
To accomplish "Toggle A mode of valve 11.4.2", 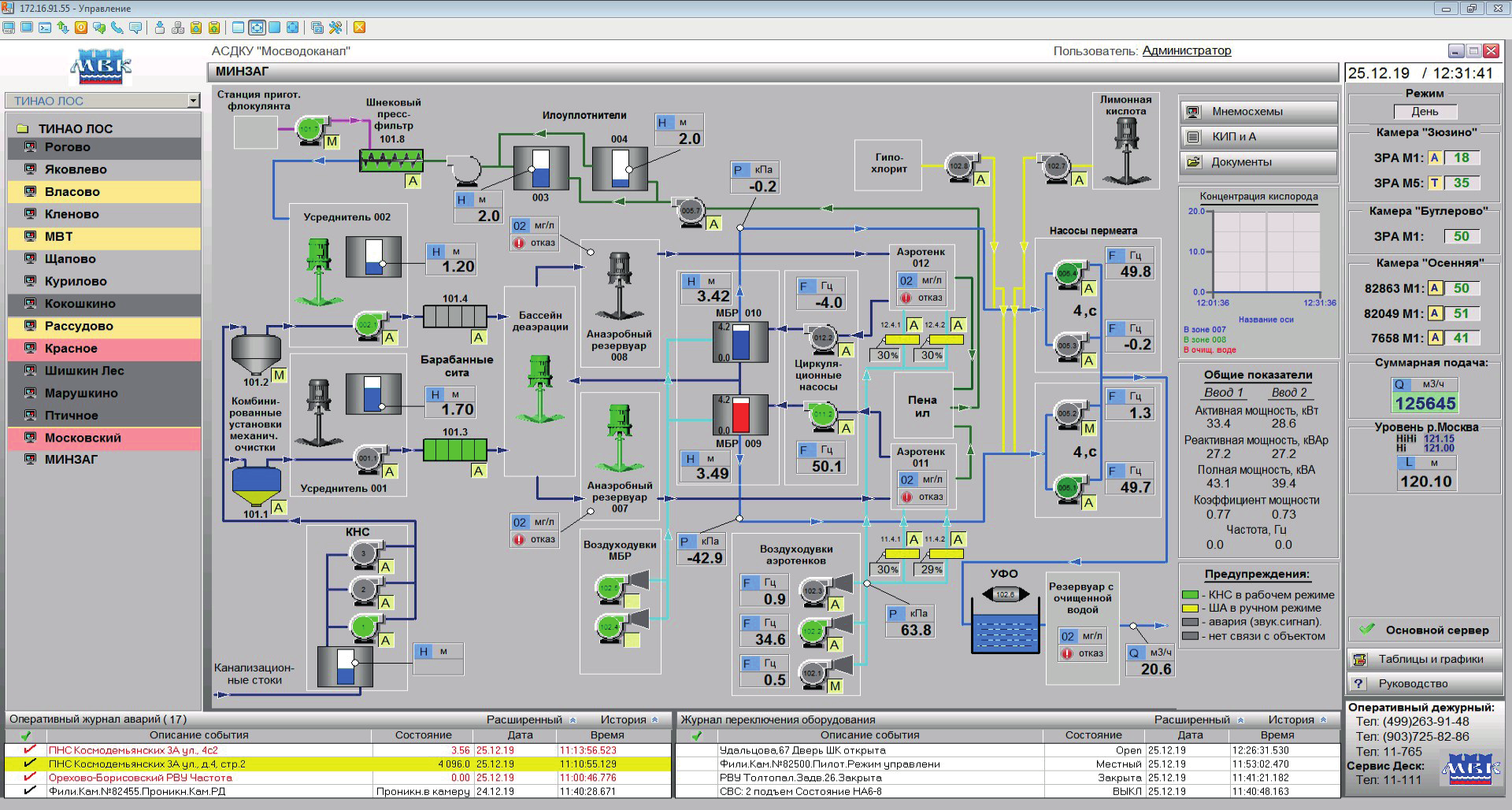I will coord(958,539).
